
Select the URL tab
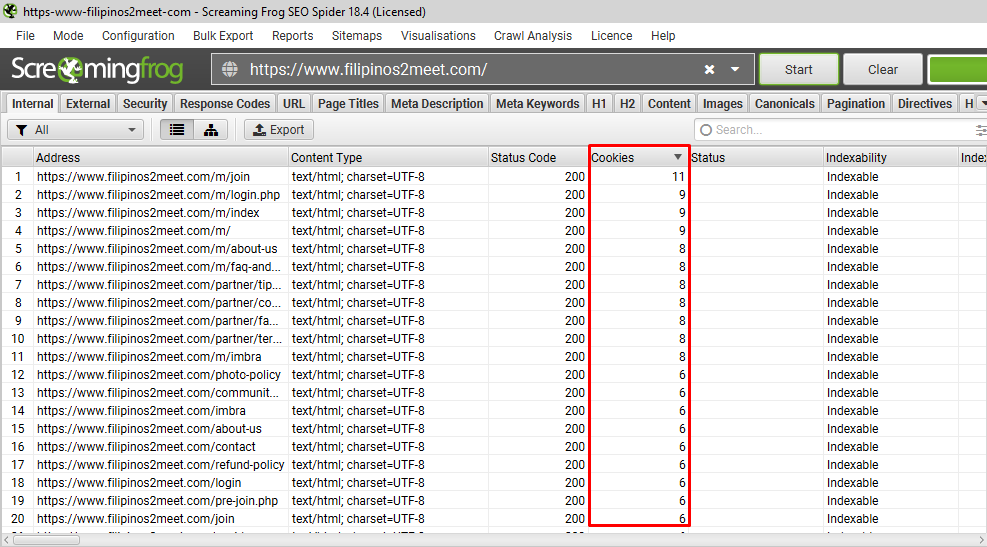[293, 103]
